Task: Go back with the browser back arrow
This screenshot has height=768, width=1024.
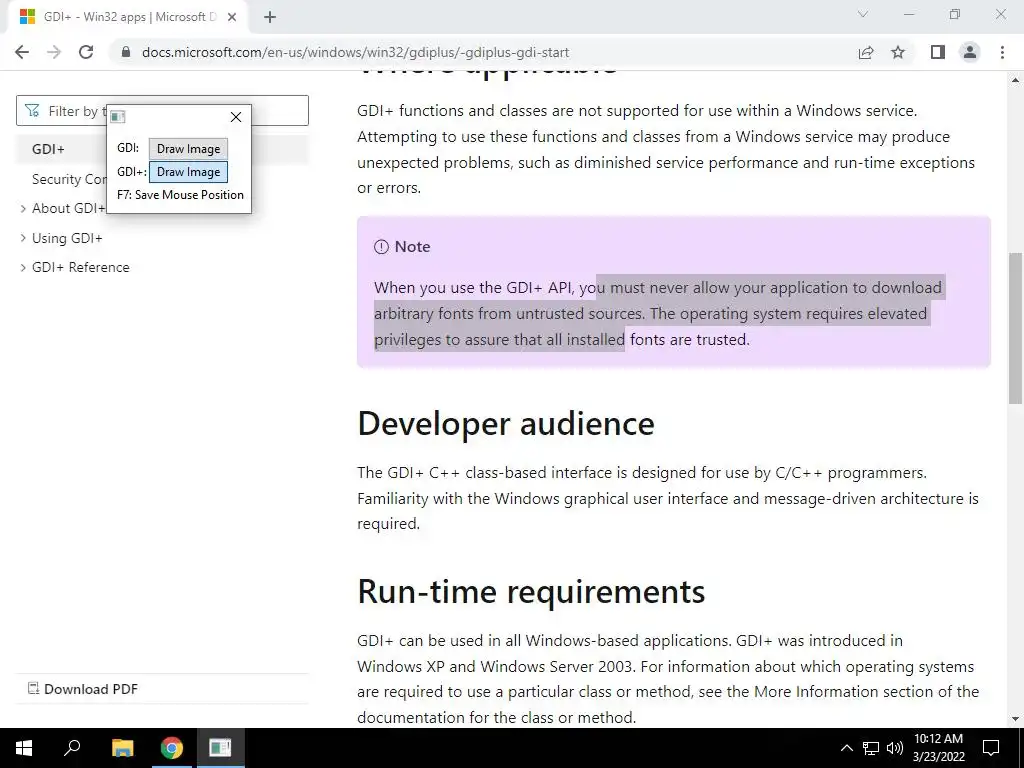Action: click(22, 52)
